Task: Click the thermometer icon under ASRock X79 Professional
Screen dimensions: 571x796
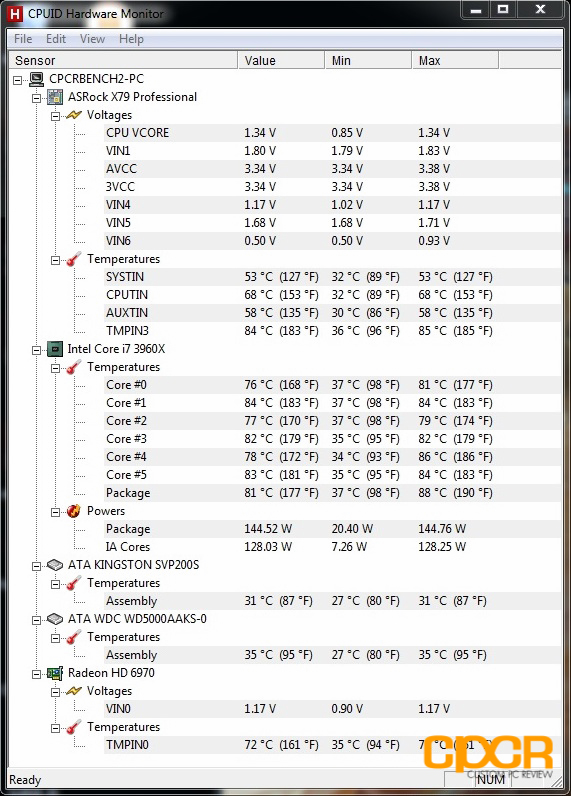Action: click(74, 259)
